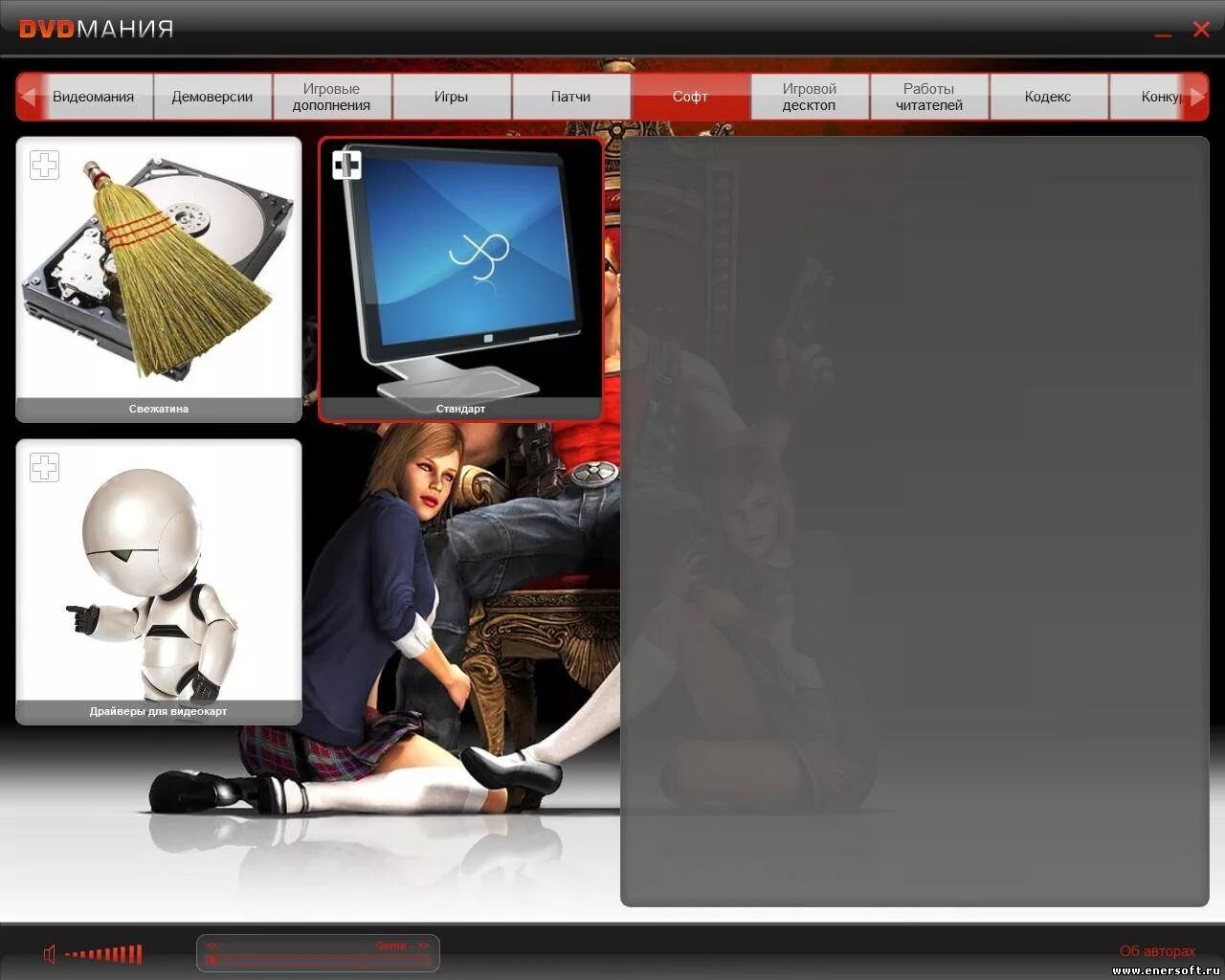Image resolution: width=1225 pixels, height=980 pixels.
Task: Open the Игровые дополнения tab
Action: (331, 97)
